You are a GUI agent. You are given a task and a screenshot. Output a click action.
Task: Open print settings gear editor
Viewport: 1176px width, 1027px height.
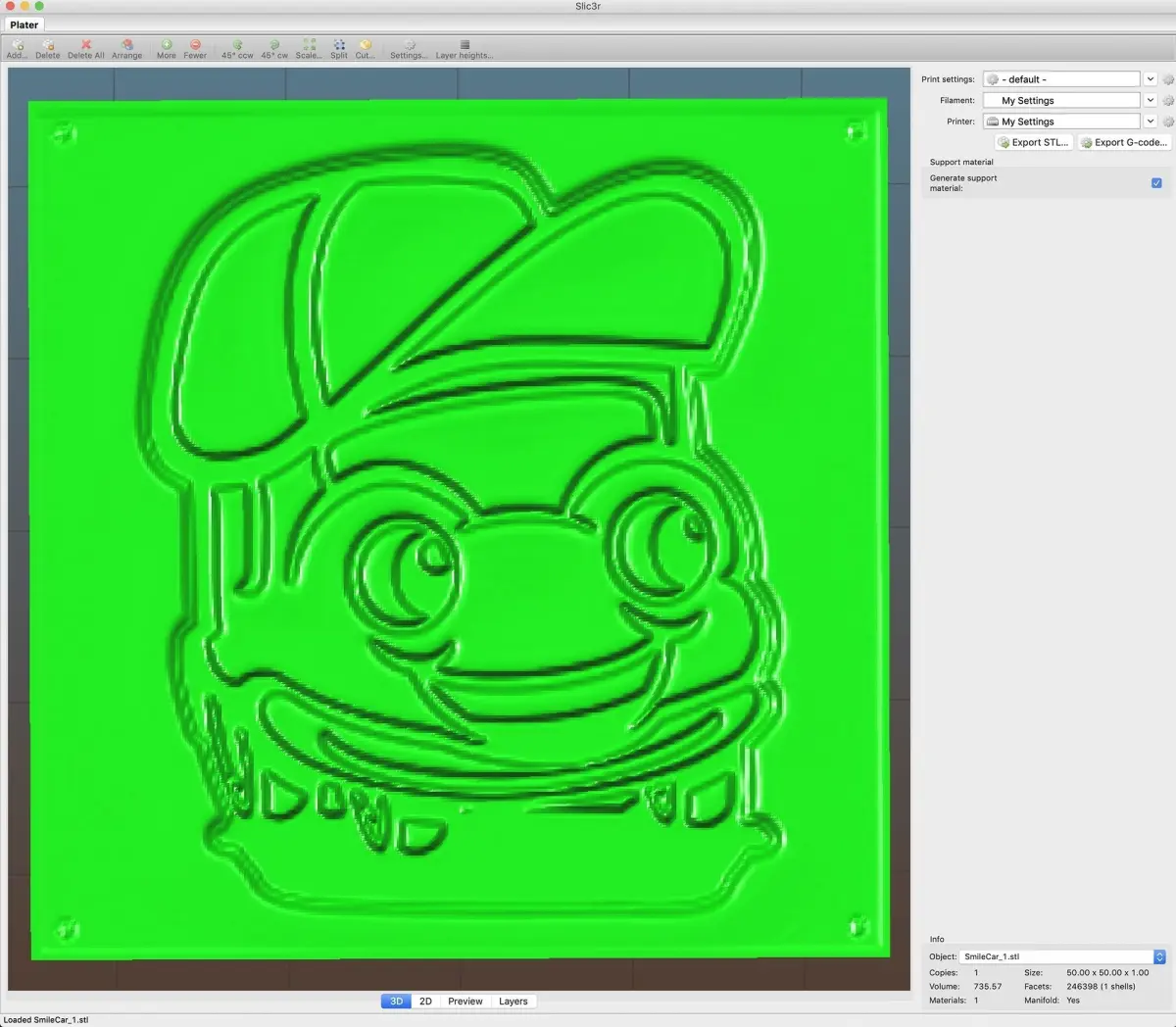pos(1168,79)
